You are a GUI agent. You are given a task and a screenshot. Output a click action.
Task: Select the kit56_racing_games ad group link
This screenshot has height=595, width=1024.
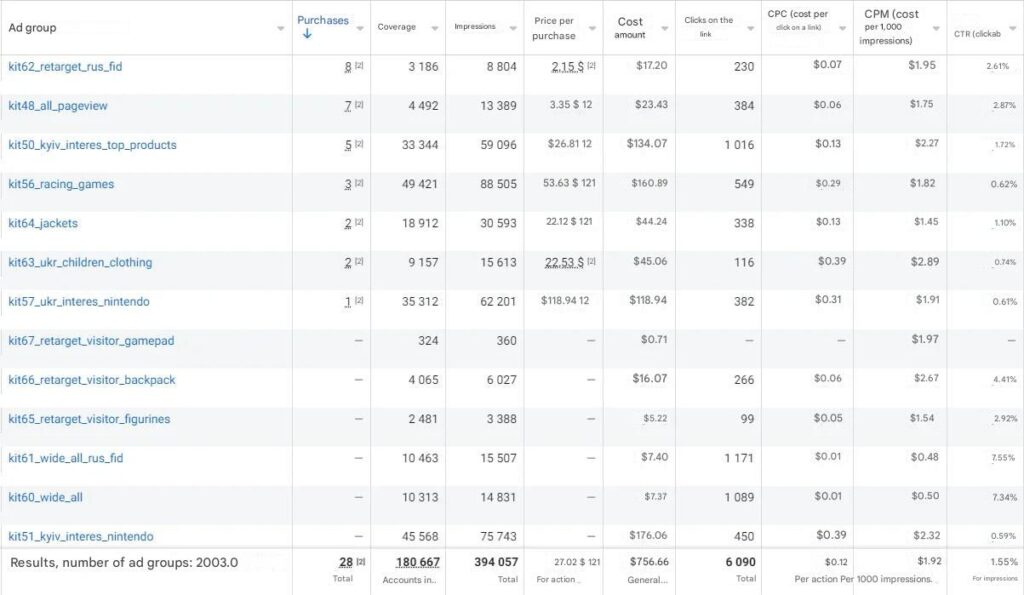pyautogui.click(x=61, y=184)
